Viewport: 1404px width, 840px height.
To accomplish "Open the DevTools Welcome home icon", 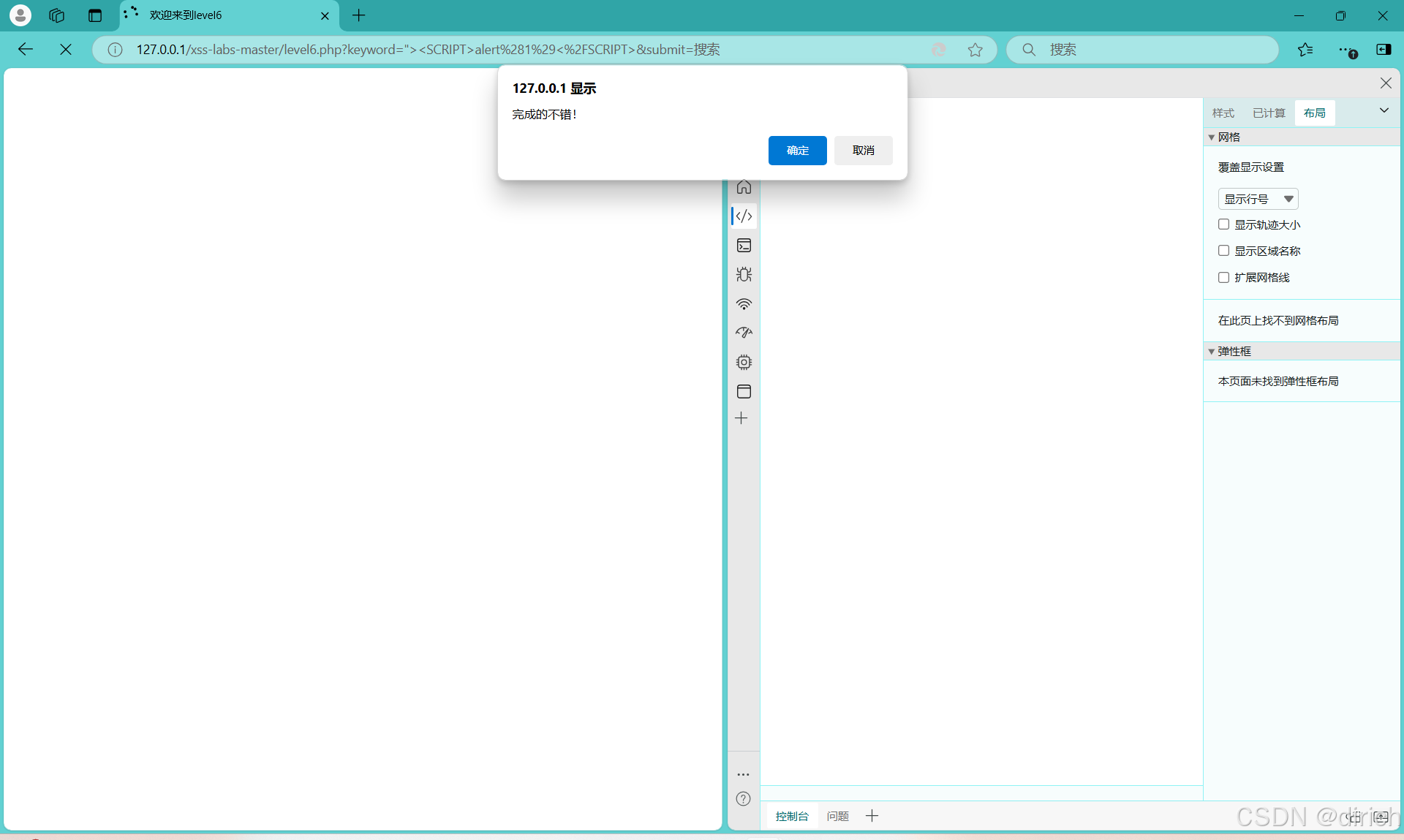I will click(x=744, y=187).
